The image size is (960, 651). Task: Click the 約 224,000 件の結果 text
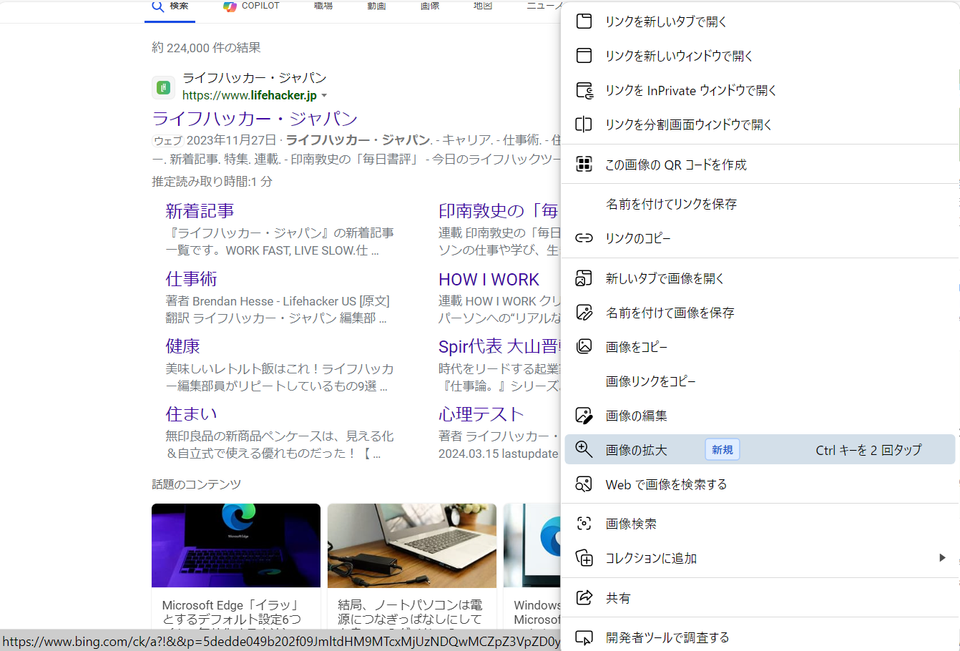point(206,48)
